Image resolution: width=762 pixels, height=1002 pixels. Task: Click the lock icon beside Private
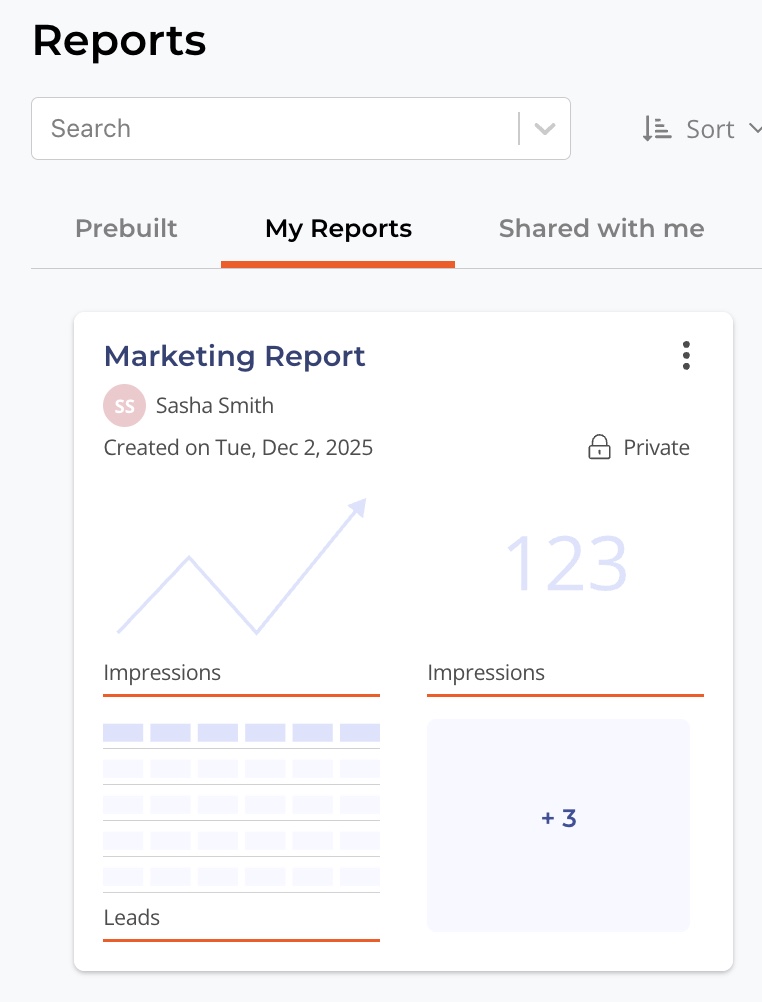(598, 447)
